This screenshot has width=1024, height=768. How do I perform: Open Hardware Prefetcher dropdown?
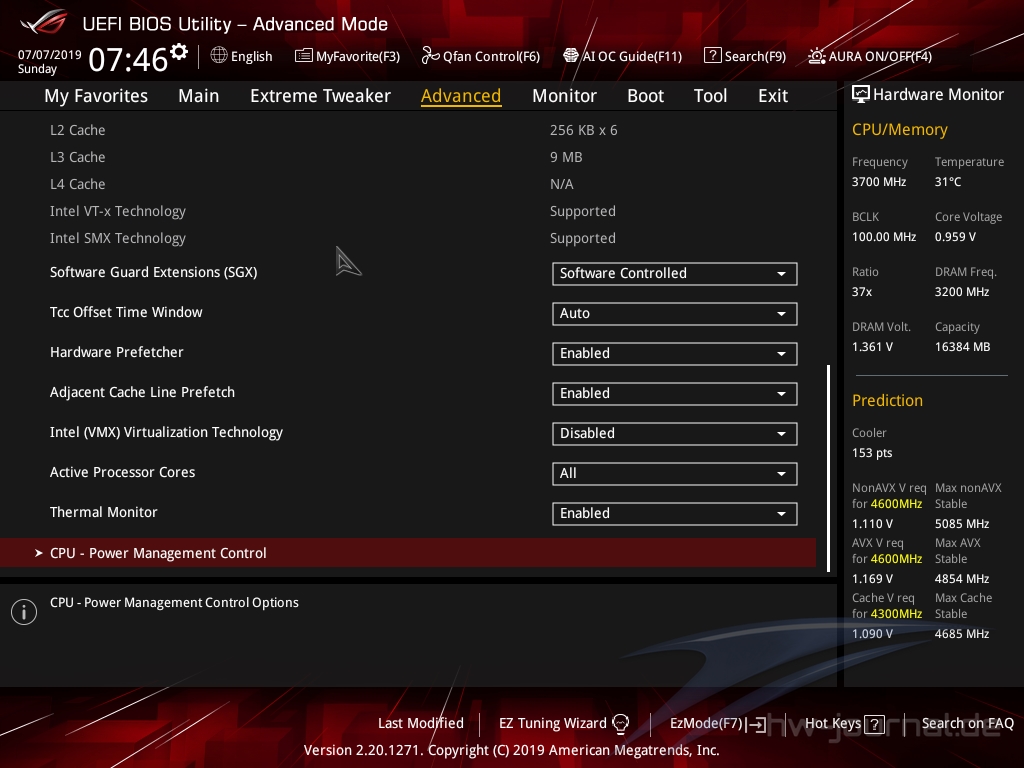pos(675,353)
